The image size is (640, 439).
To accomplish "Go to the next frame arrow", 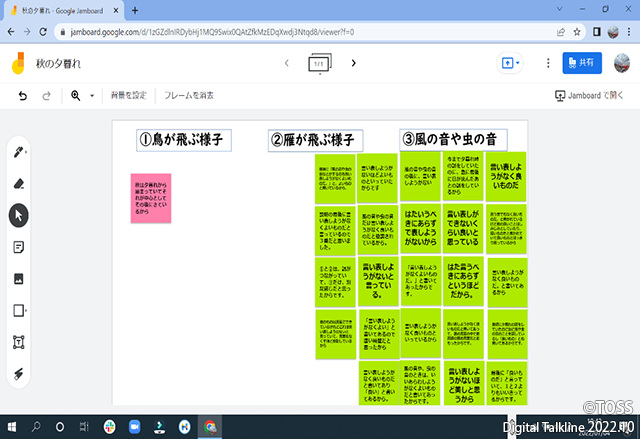I will tap(353, 63).
